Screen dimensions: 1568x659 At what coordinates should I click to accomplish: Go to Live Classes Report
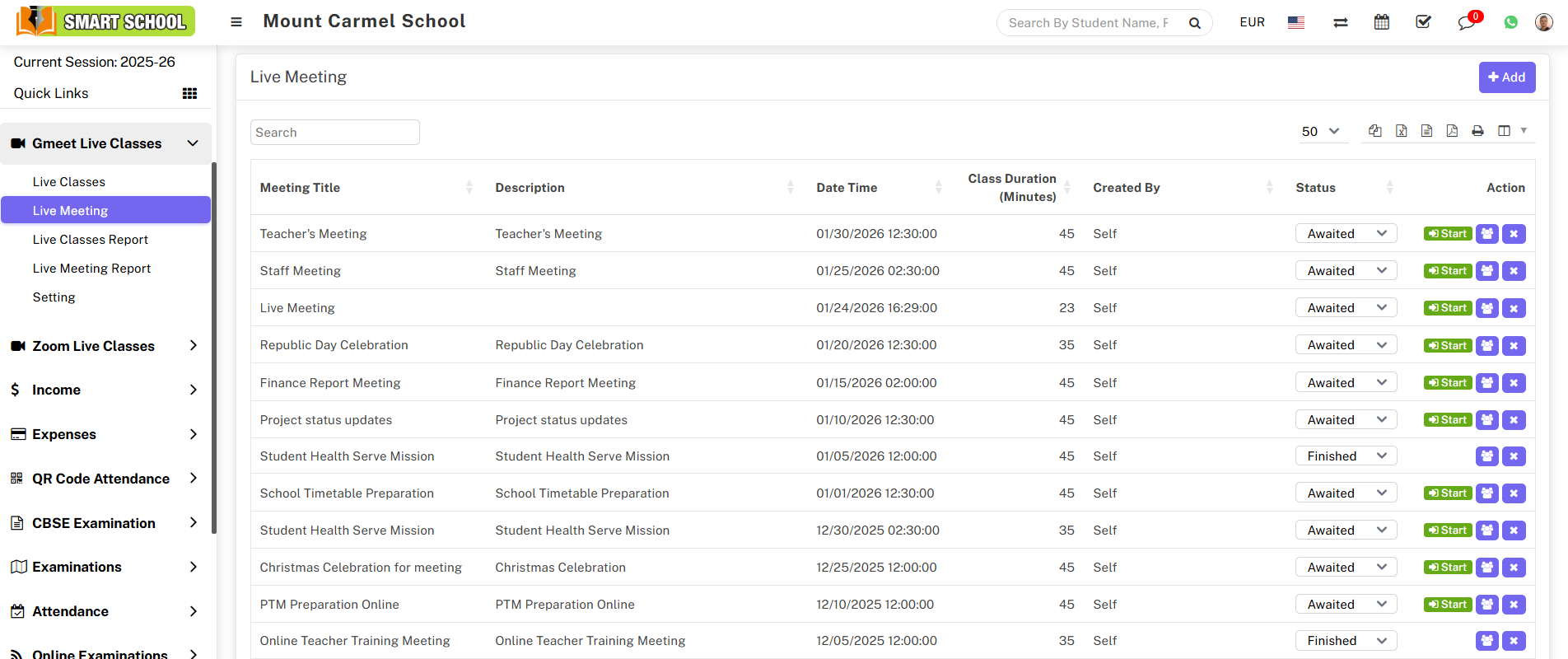point(91,240)
